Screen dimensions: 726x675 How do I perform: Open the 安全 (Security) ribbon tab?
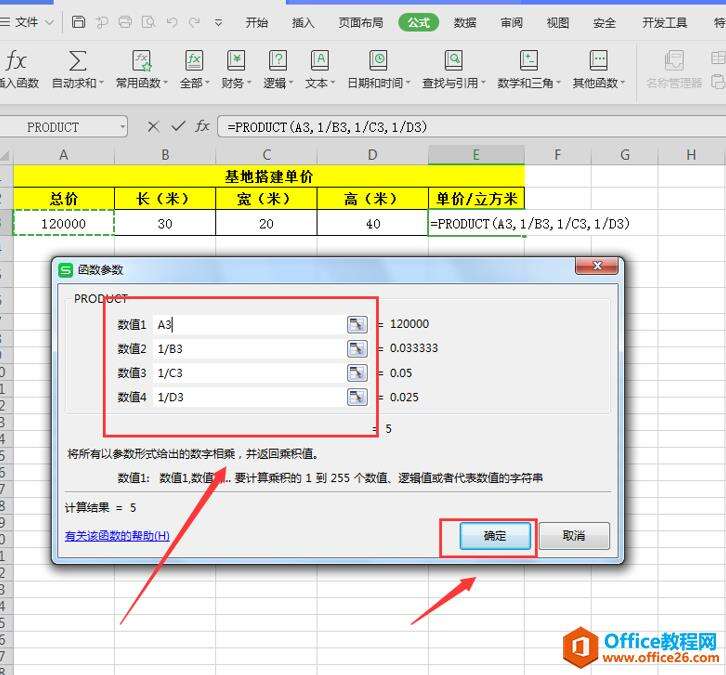[x=604, y=22]
